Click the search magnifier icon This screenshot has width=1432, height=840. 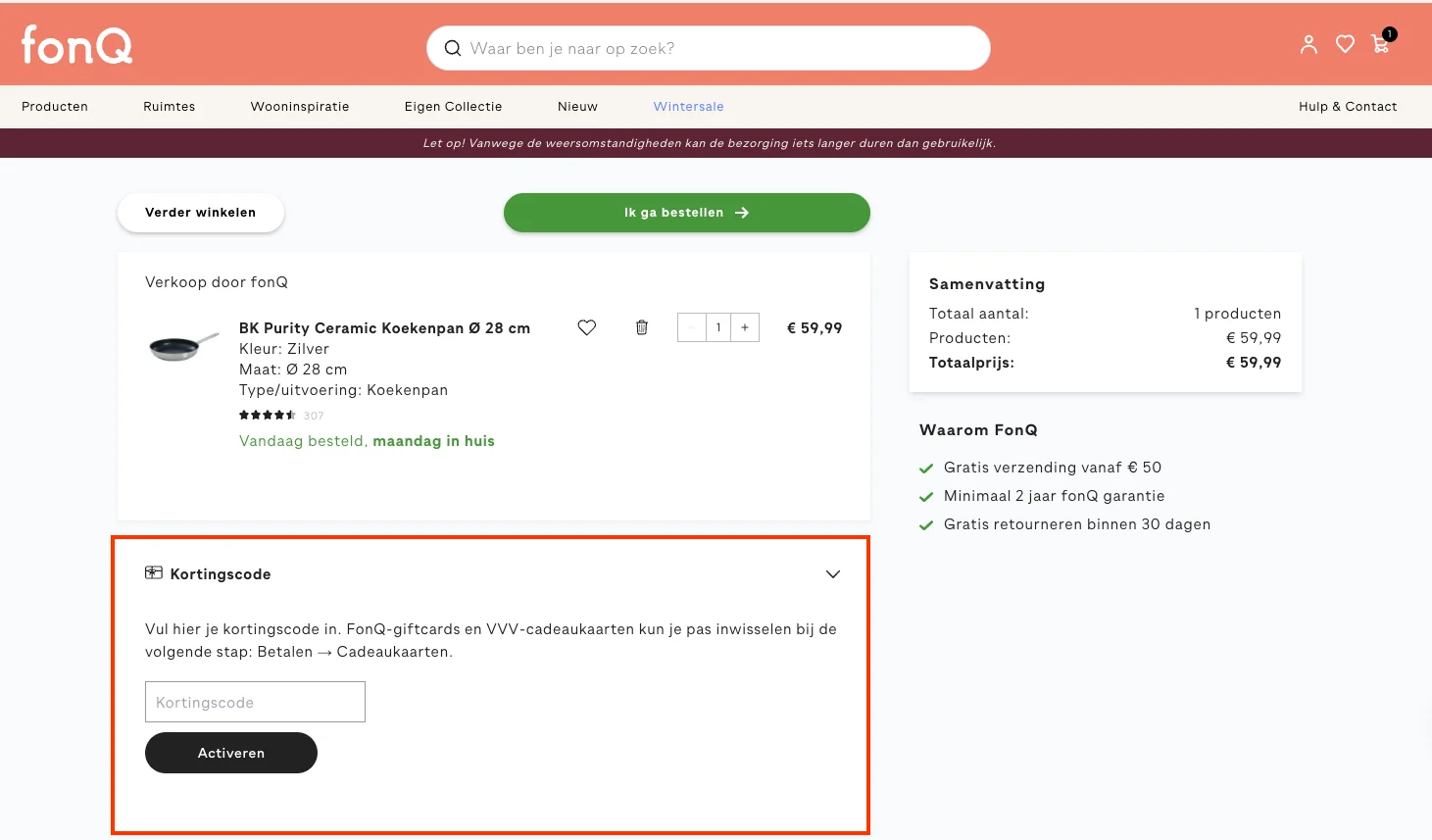coord(452,48)
